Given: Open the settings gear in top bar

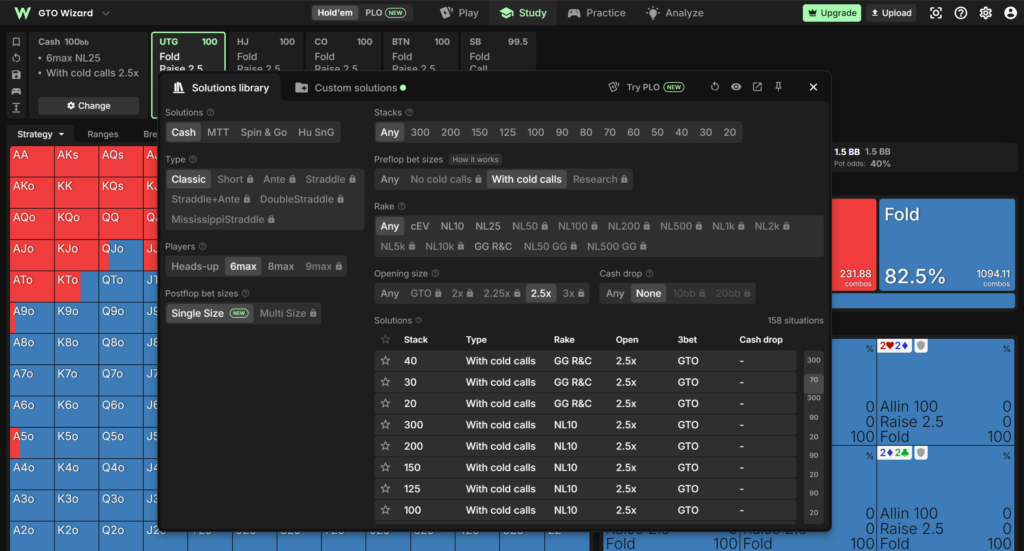Looking at the screenshot, I should pyautogui.click(x=985, y=13).
